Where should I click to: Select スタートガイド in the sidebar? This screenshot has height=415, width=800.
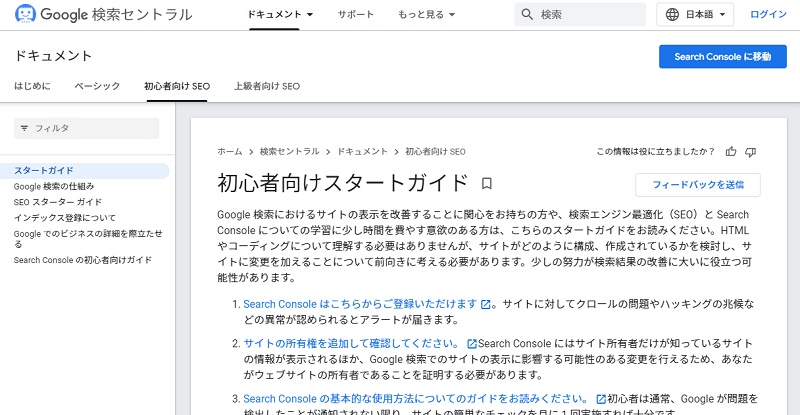coord(84,170)
